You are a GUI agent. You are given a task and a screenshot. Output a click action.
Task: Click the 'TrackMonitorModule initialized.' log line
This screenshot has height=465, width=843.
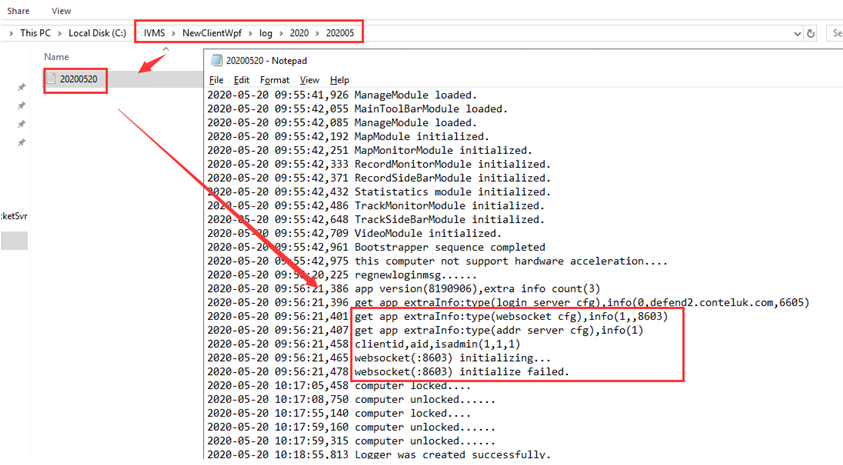pos(376,206)
